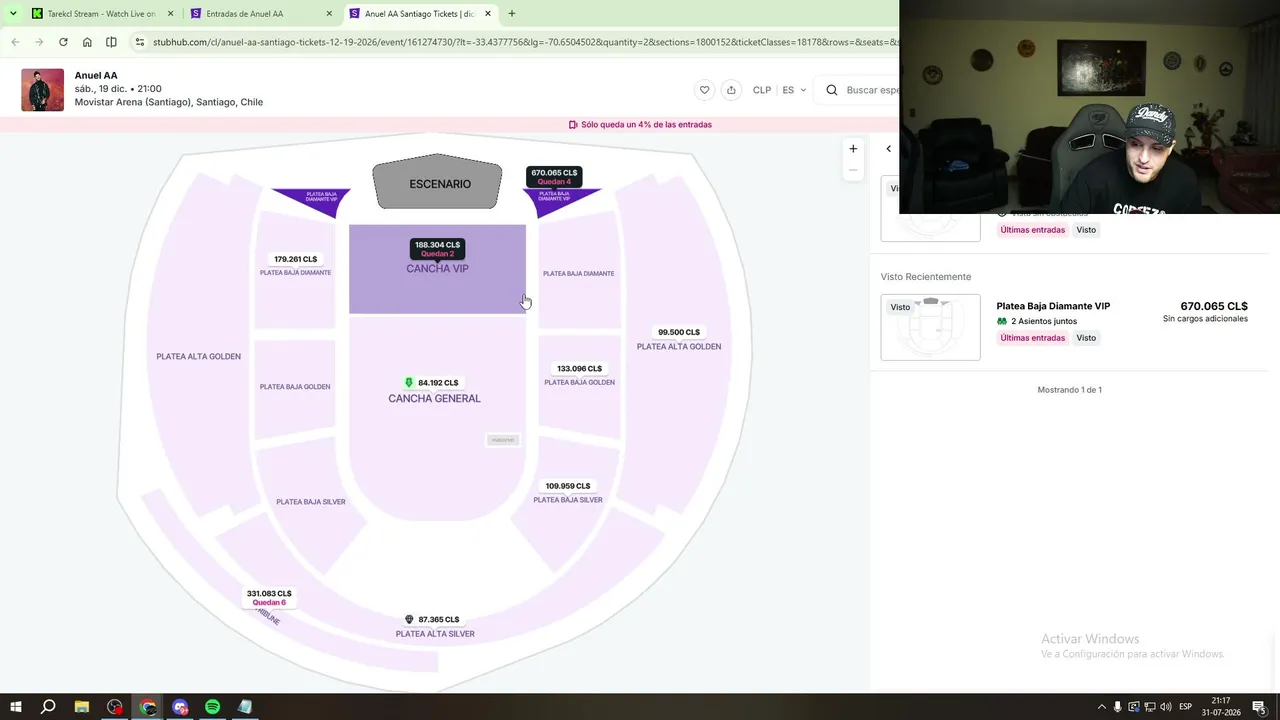Screen dimensions: 1280x720
Task: Open seat map thumbnail of Diamante VIP listing
Action: tap(930, 327)
